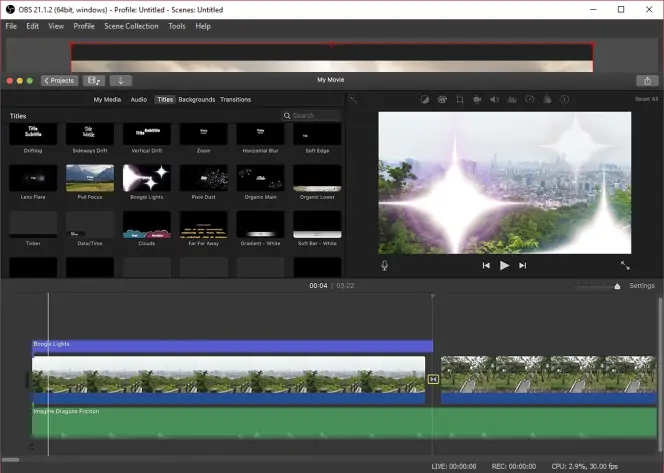Viewport: 664px width, 473px height.
Task: Select the Date/Time title thumbnail
Action: pos(90,224)
